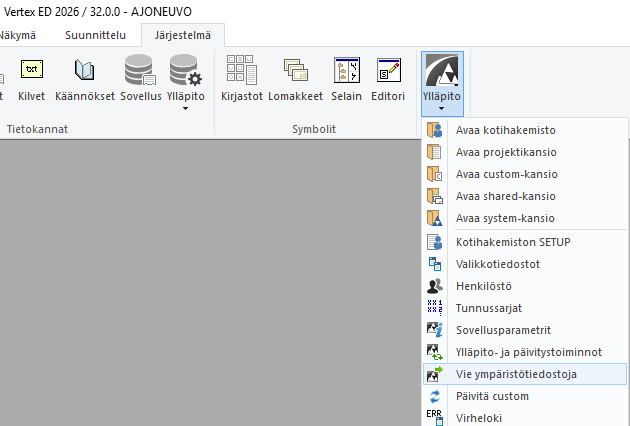Click the Kotihakemiston SETUP icon
Screen dimensions: 630x426
(434, 242)
